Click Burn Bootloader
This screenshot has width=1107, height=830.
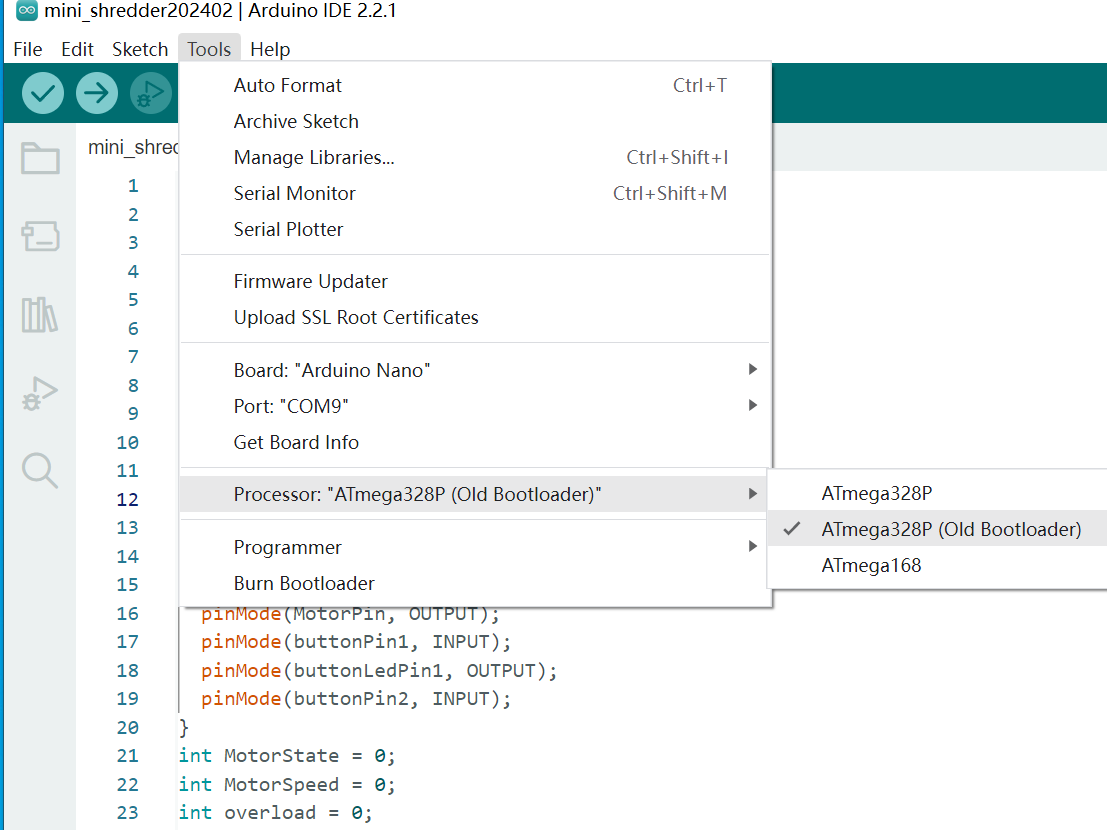click(304, 583)
